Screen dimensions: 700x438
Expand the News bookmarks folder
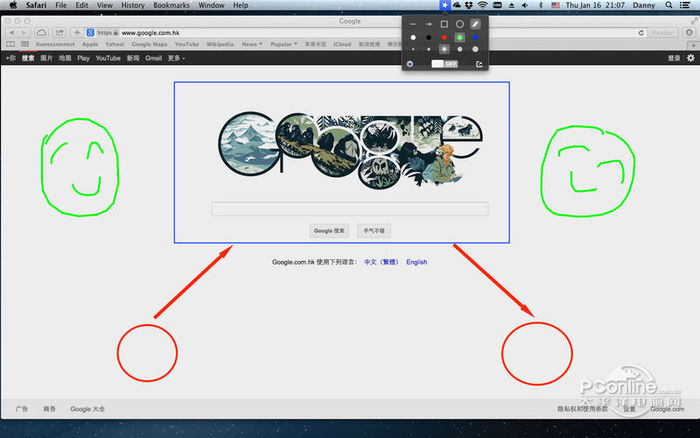point(252,44)
